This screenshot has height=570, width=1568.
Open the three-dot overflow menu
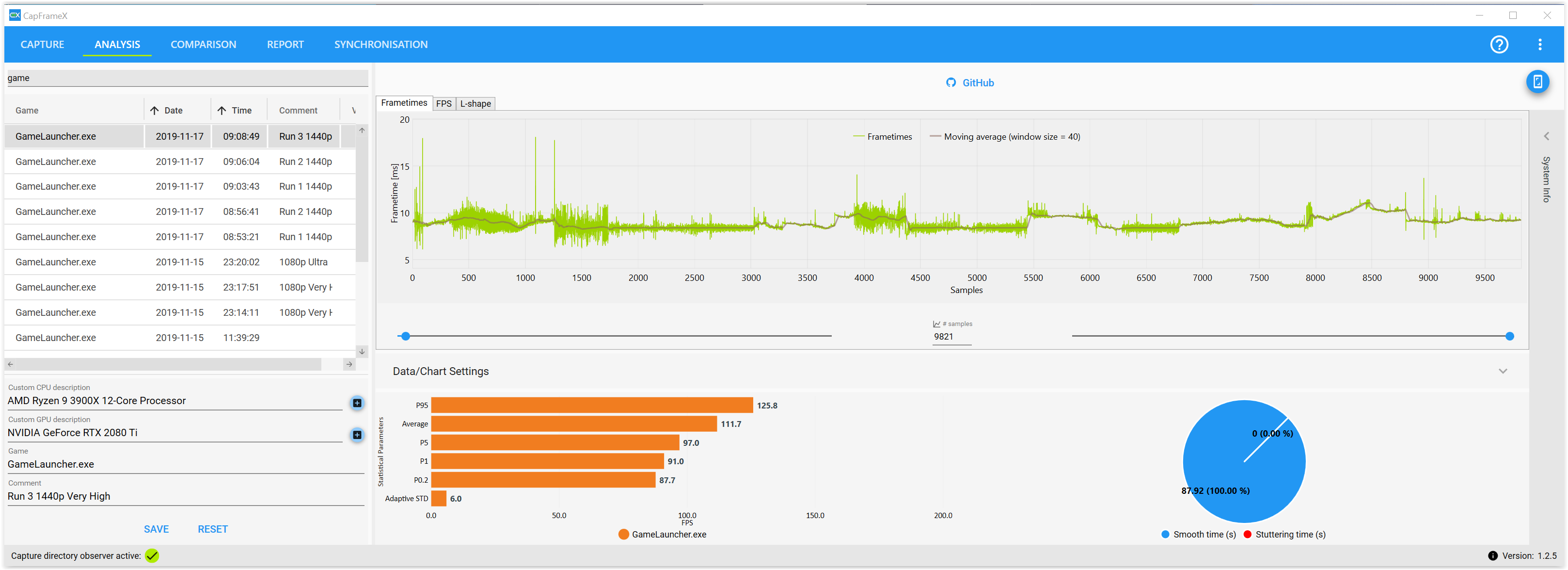click(1539, 45)
